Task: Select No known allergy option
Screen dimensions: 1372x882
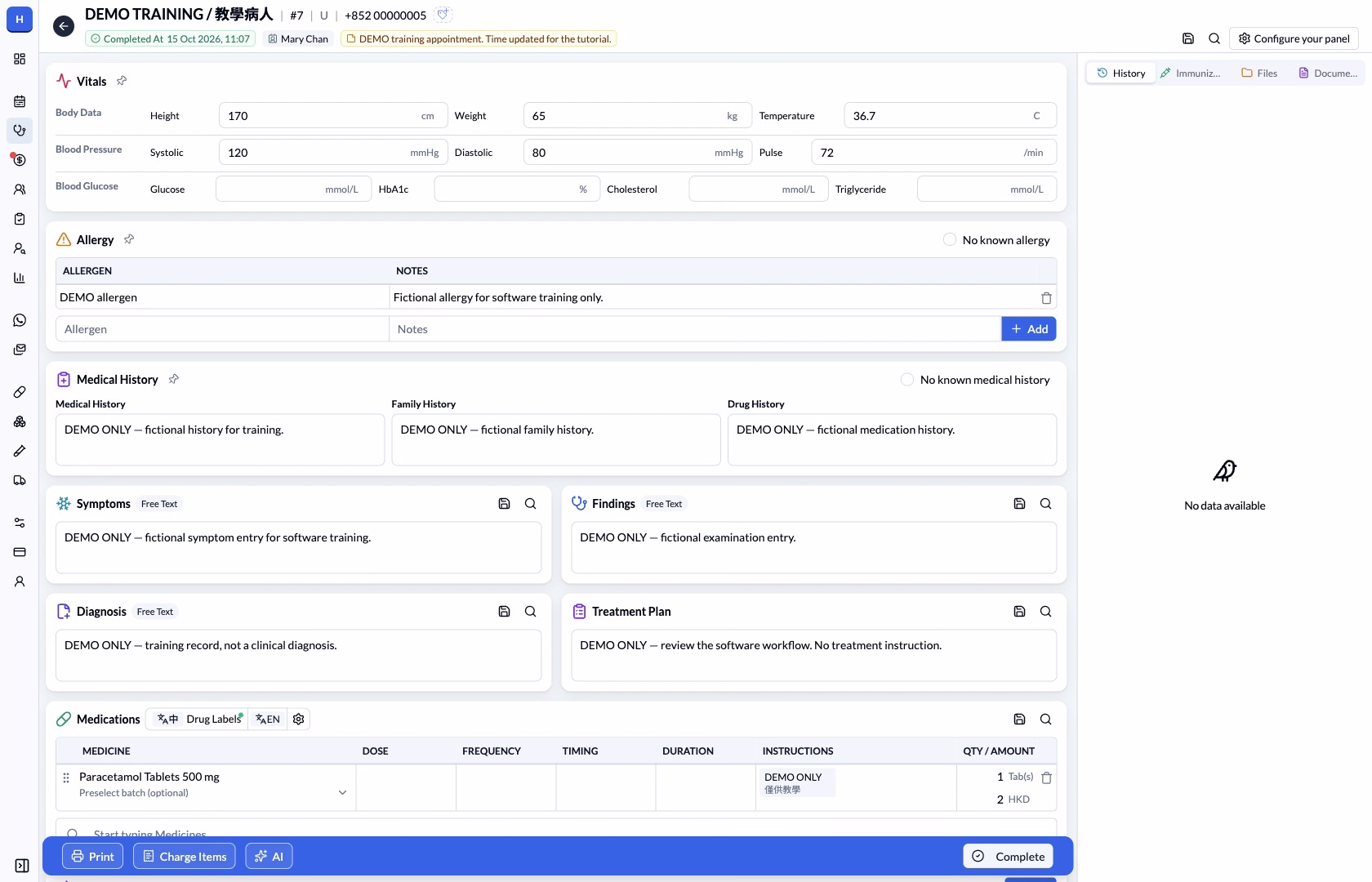Action: [x=950, y=240]
